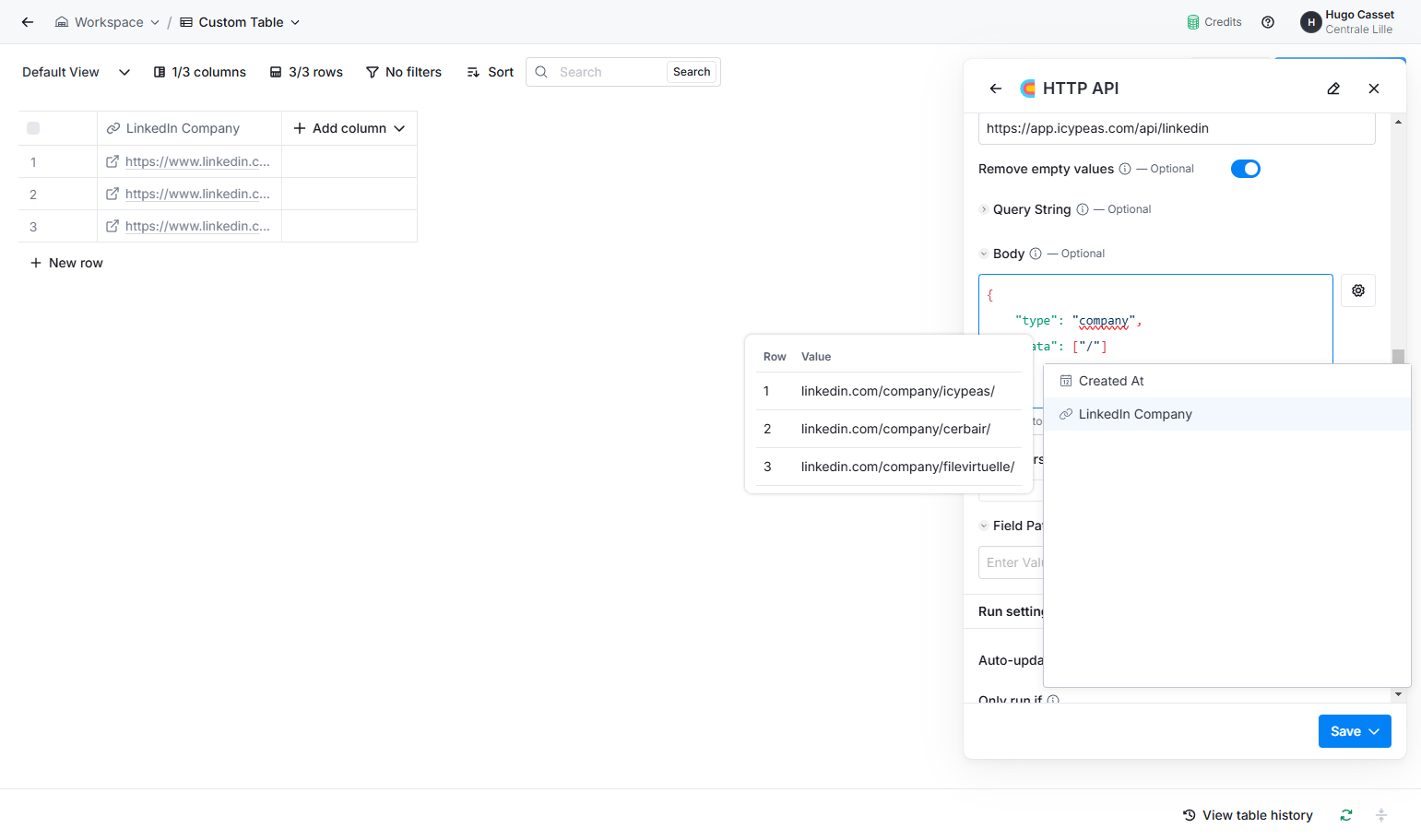Edit the HTTP API name with pencil icon
Image resolution: width=1421 pixels, height=840 pixels.
coord(1333,89)
